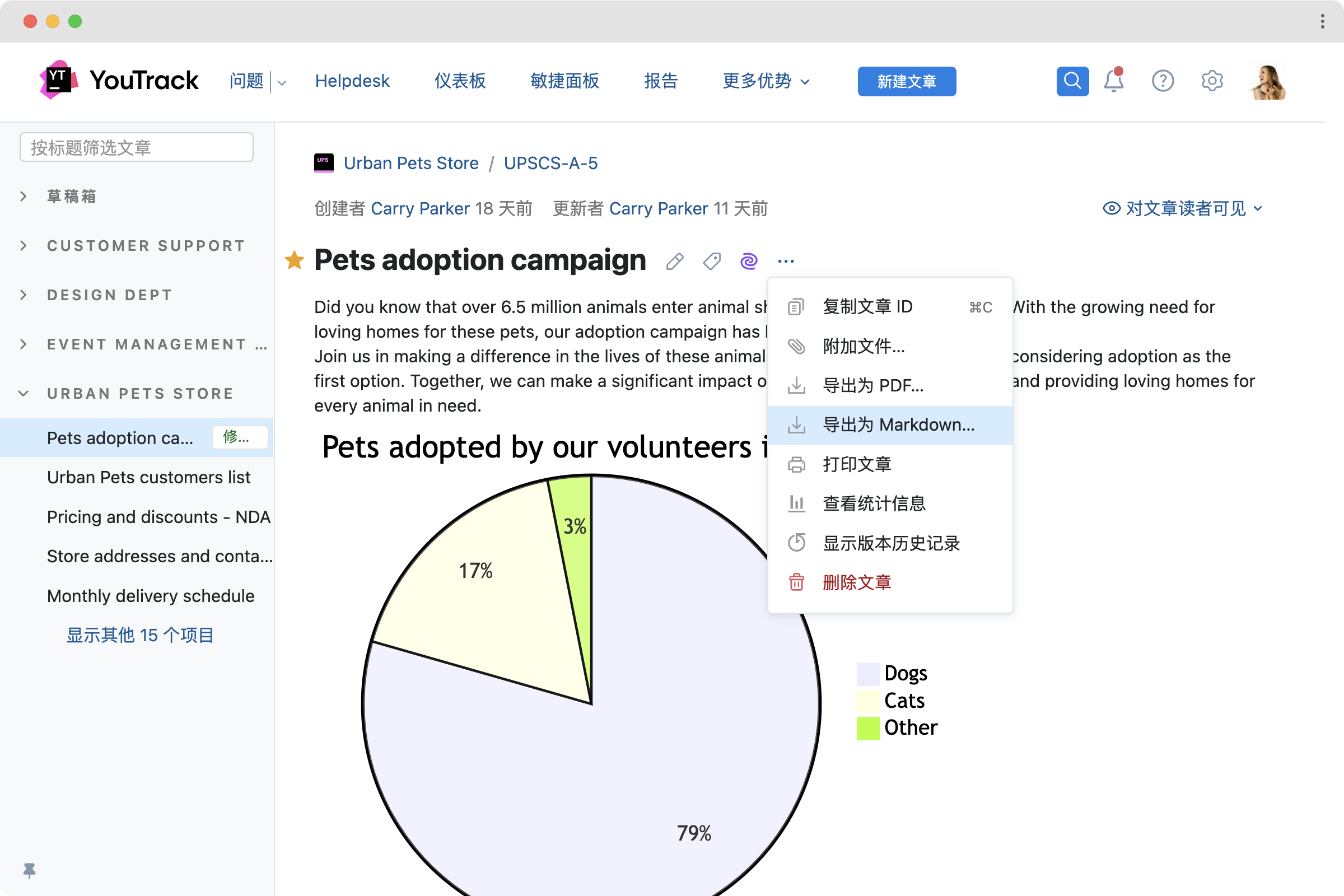Expand the Customer Support section
1344x896 pixels.
24,246
